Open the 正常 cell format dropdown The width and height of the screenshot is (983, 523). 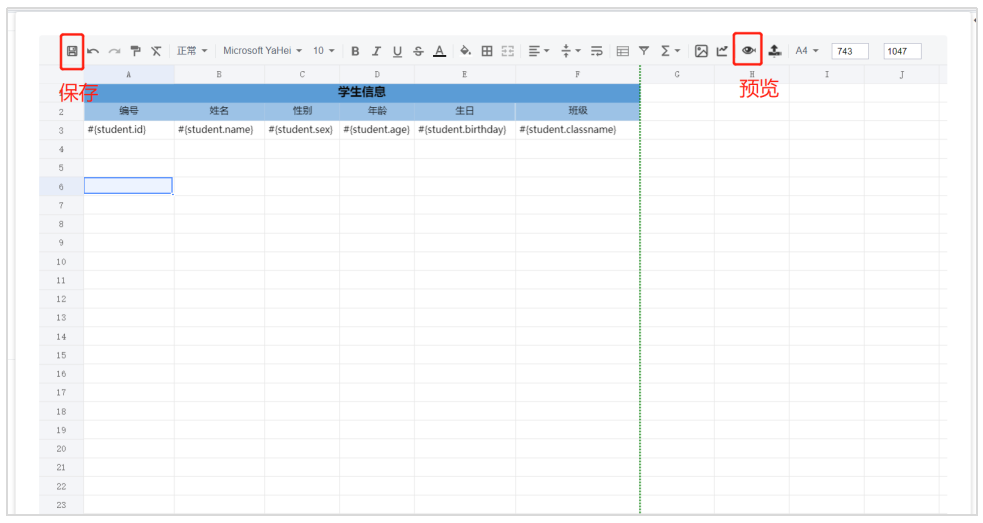pos(192,51)
